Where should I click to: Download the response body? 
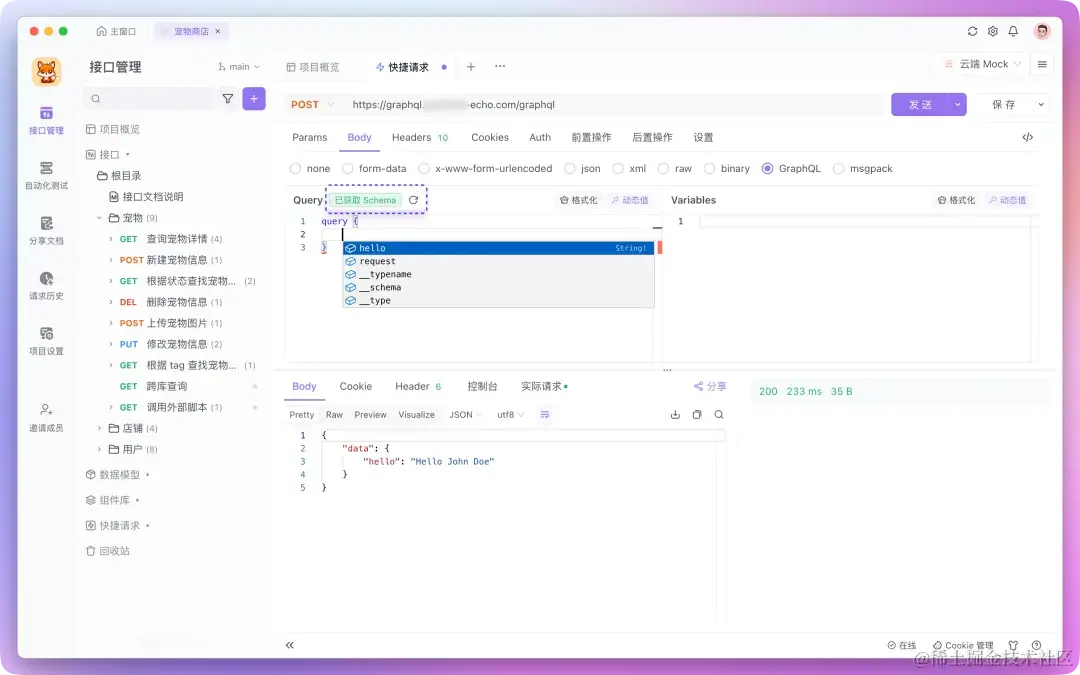pos(675,415)
